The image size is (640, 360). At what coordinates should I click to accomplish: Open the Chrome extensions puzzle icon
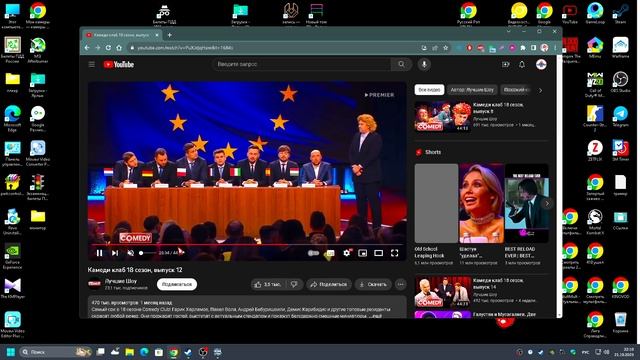[x=523, y=48]
